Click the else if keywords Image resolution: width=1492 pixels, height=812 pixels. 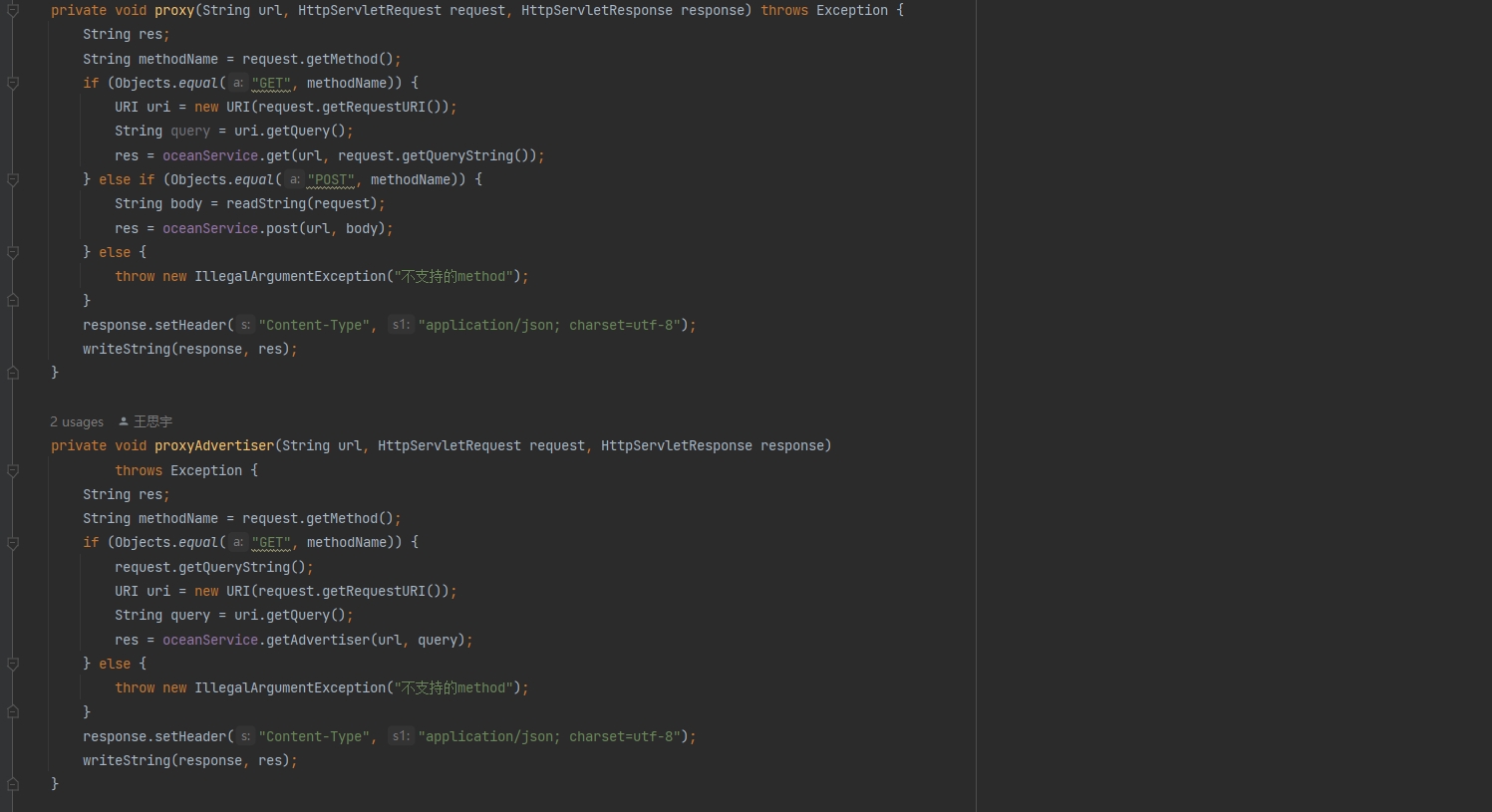(x=127, y=179)
